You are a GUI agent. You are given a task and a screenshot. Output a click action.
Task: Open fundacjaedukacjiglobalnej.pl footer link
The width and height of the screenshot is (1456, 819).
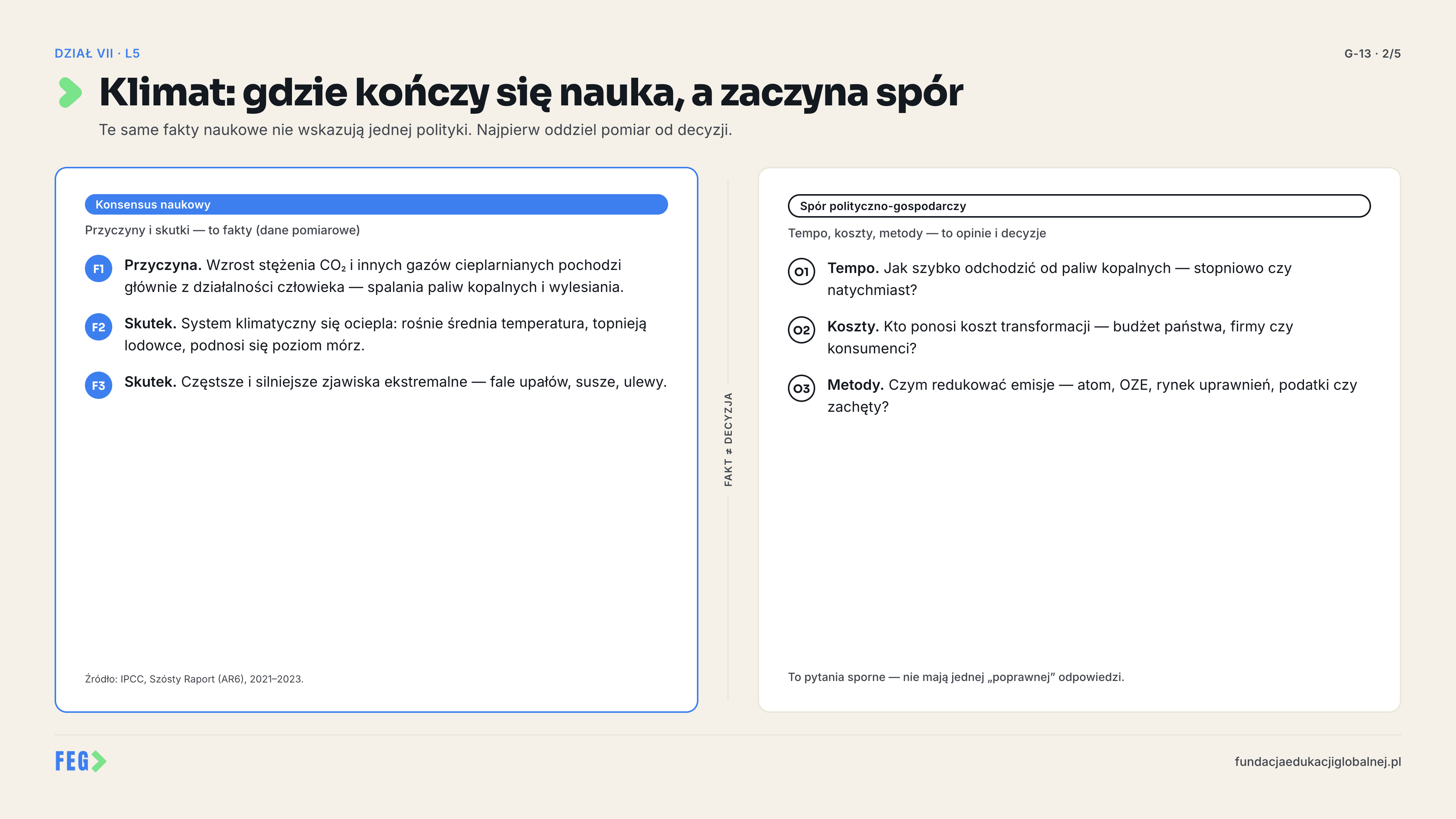click(x=1318, y=761)
